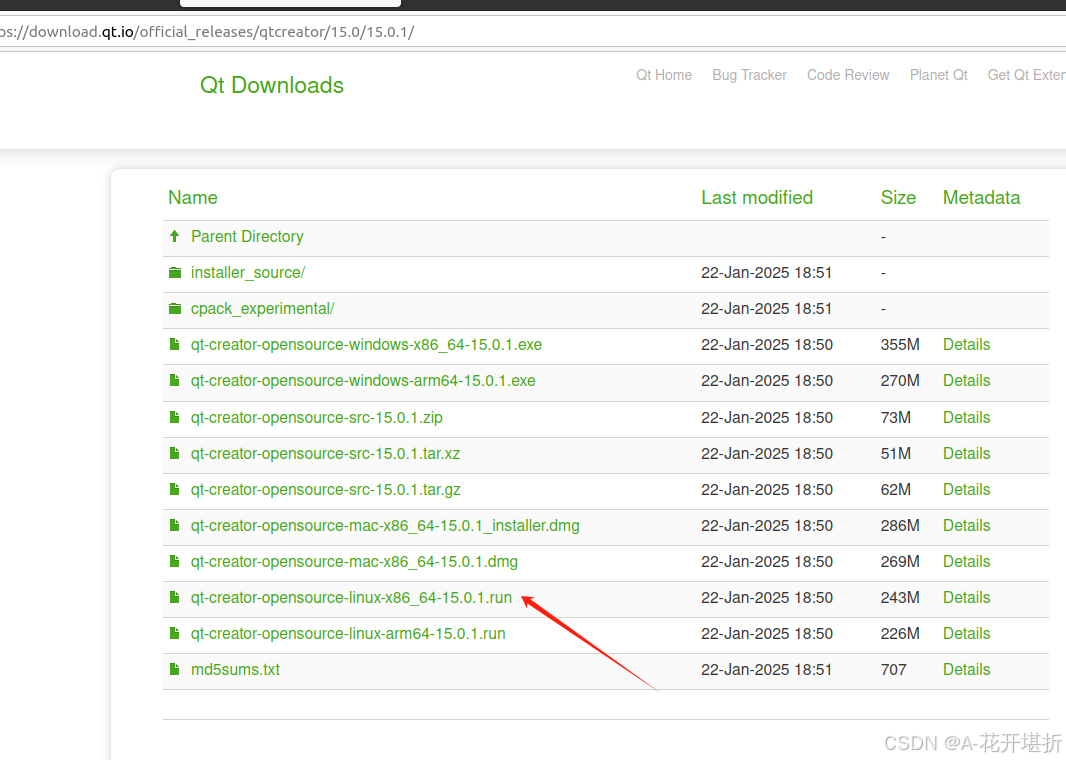Click file icon of windows-arm64-15.0.1.exe row
1066x760 pixels.
tap(175, 380)
